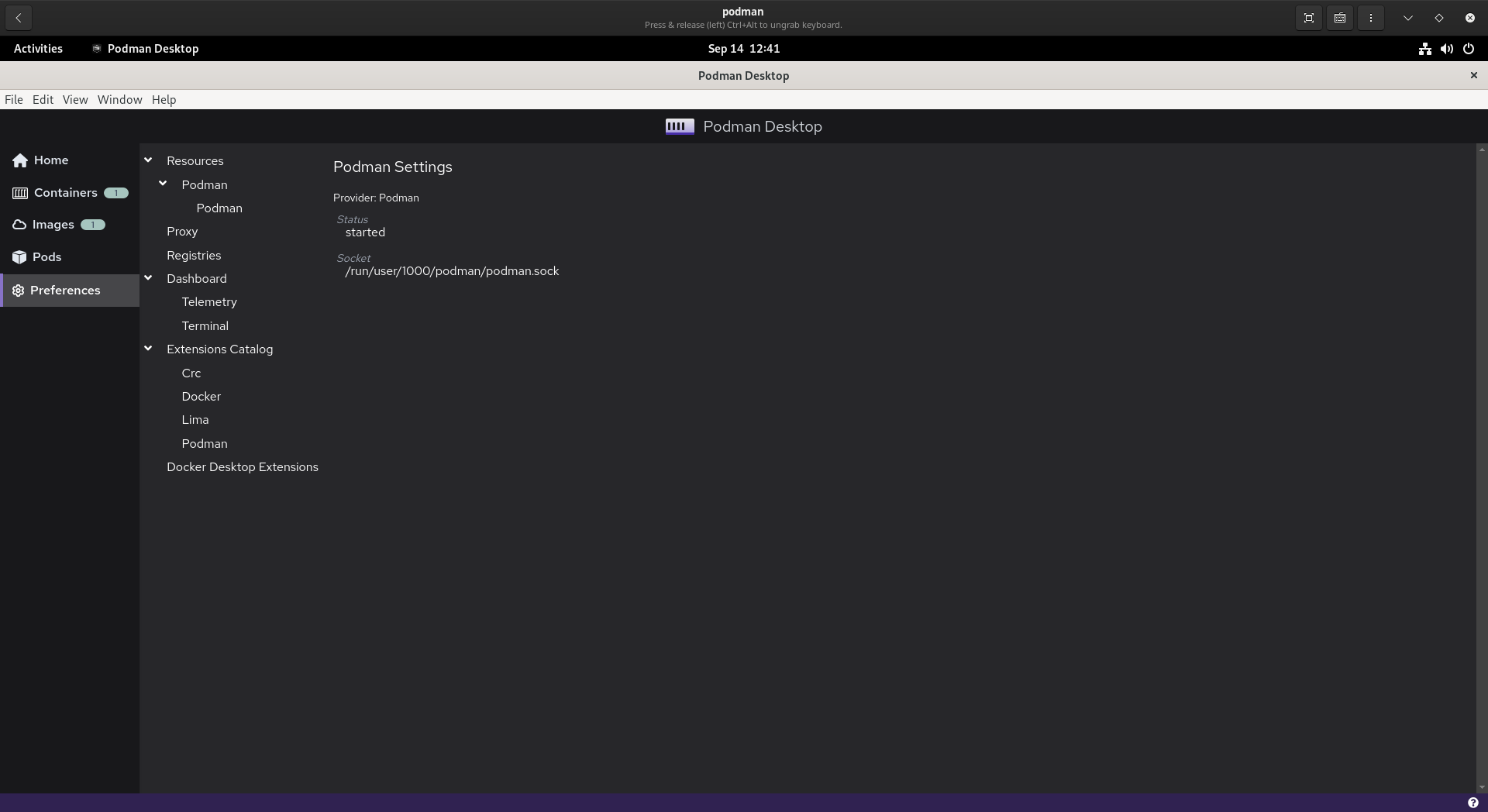Open the virtual keyboard menu in the title bar
The image size is (1488, 812).
pyautogui.click(x=1338, y=17)
